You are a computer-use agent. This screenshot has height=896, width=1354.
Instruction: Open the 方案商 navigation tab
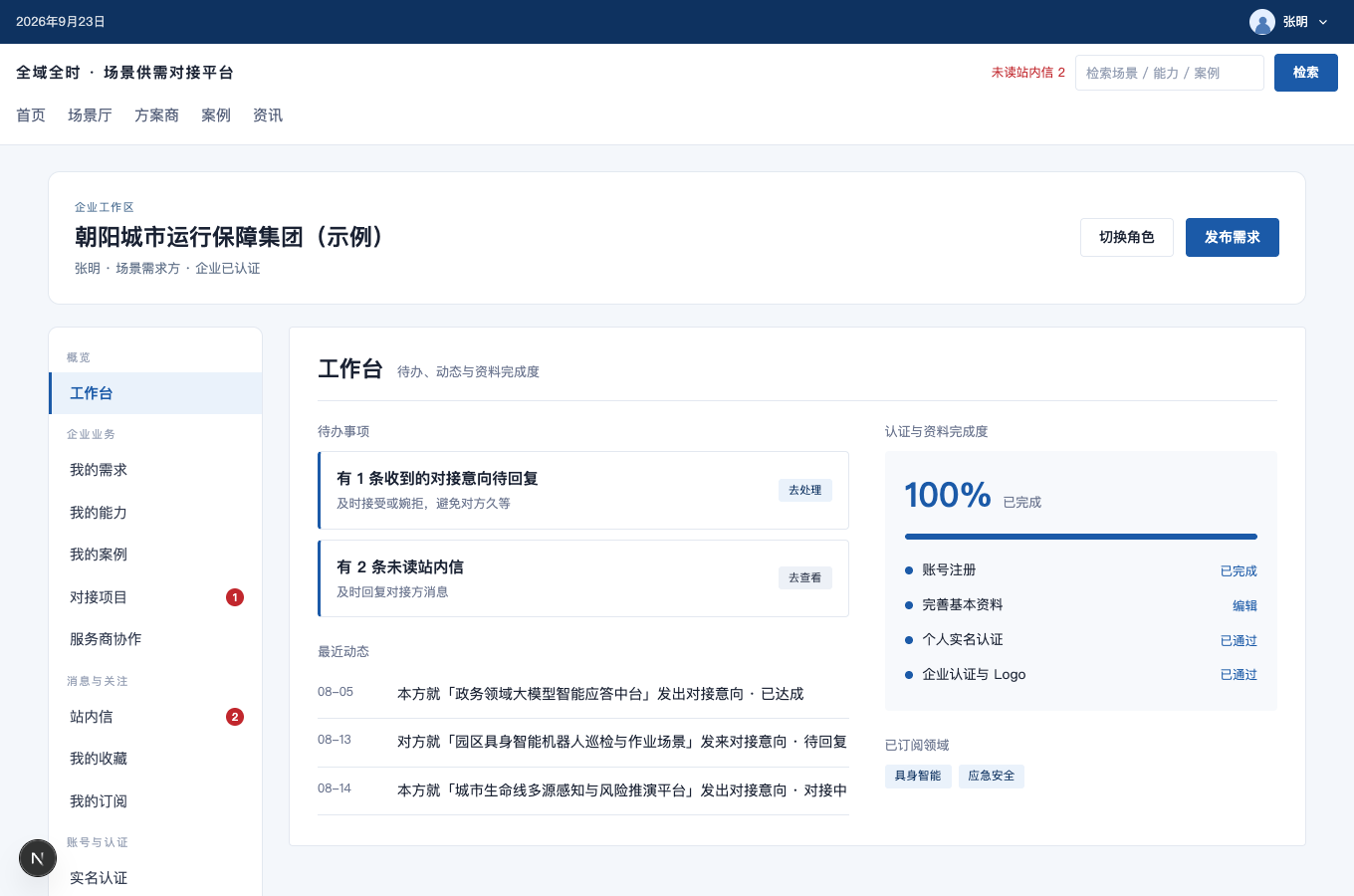(x=156, y=115)
